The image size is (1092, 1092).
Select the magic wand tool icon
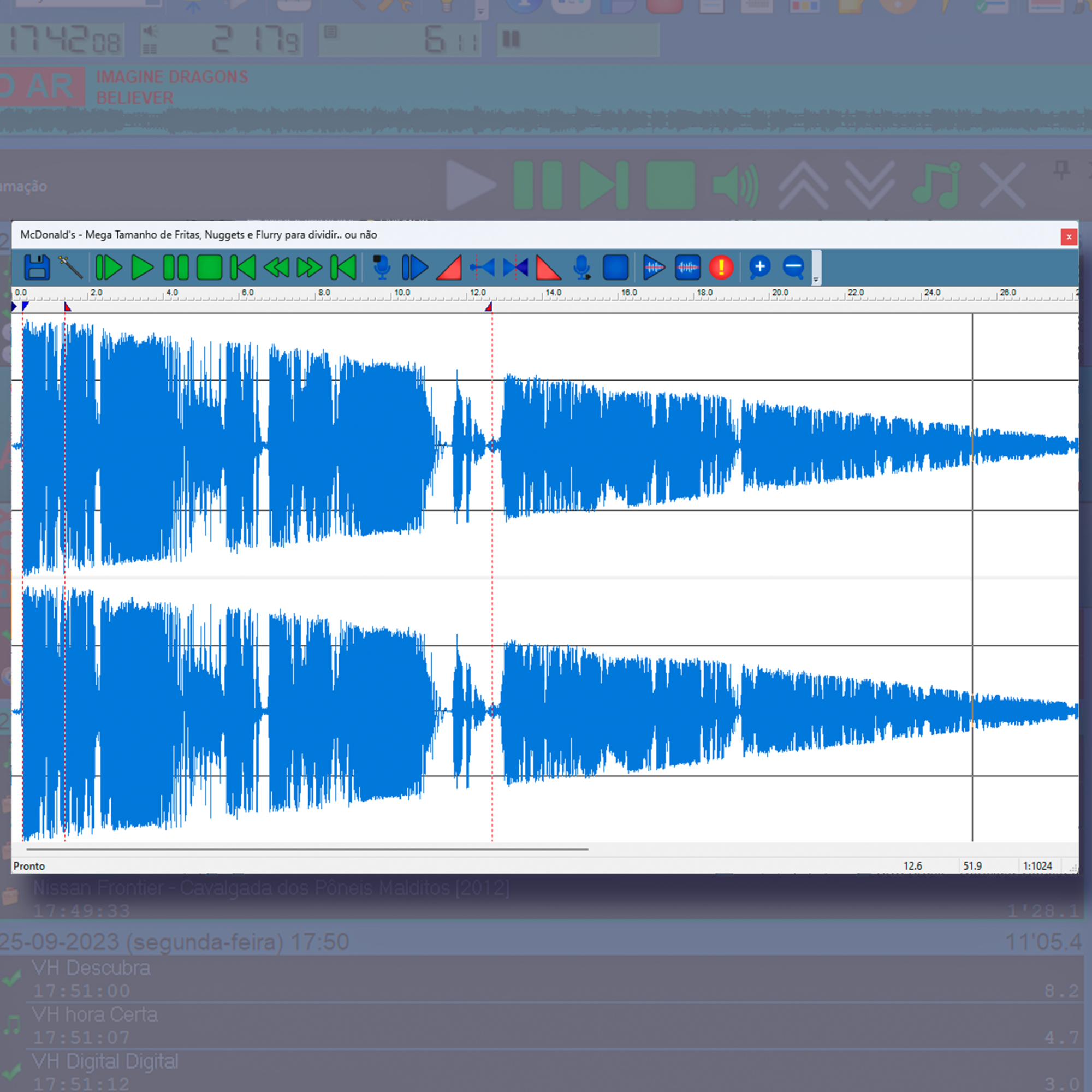[x=71, y=268]
